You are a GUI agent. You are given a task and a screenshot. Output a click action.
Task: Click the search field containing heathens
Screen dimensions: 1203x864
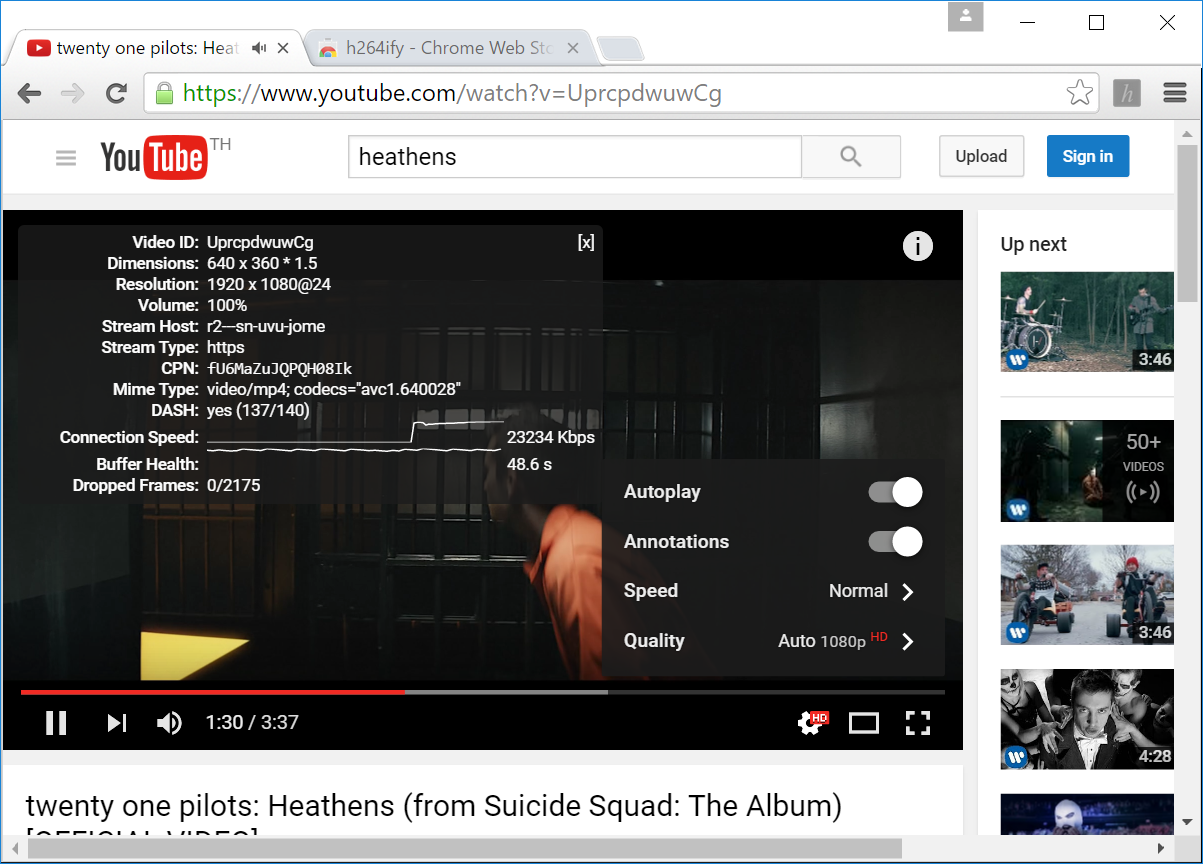pyautogui.click(x=575, y=157)
